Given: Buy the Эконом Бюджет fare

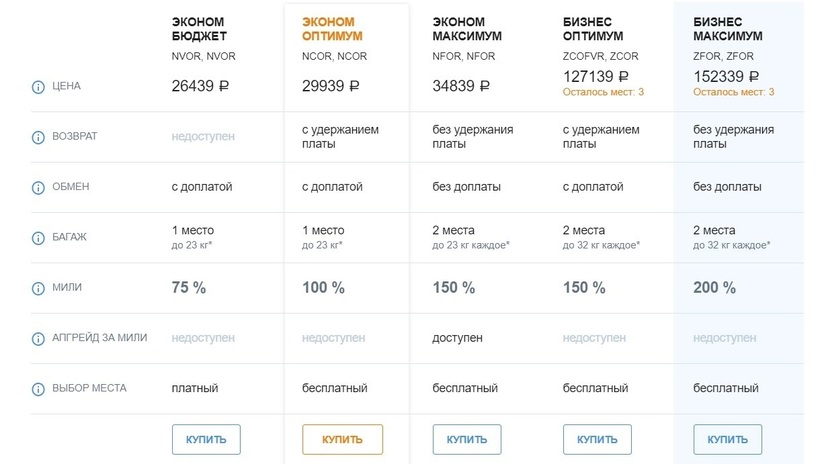Looking at the screenshot, I should point(206,439).
